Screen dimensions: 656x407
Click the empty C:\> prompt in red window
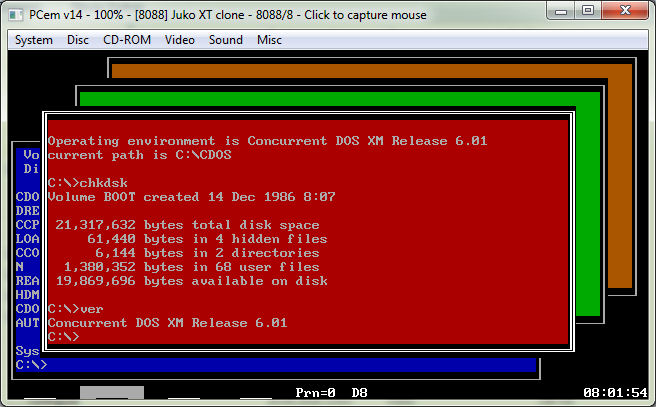64,337
